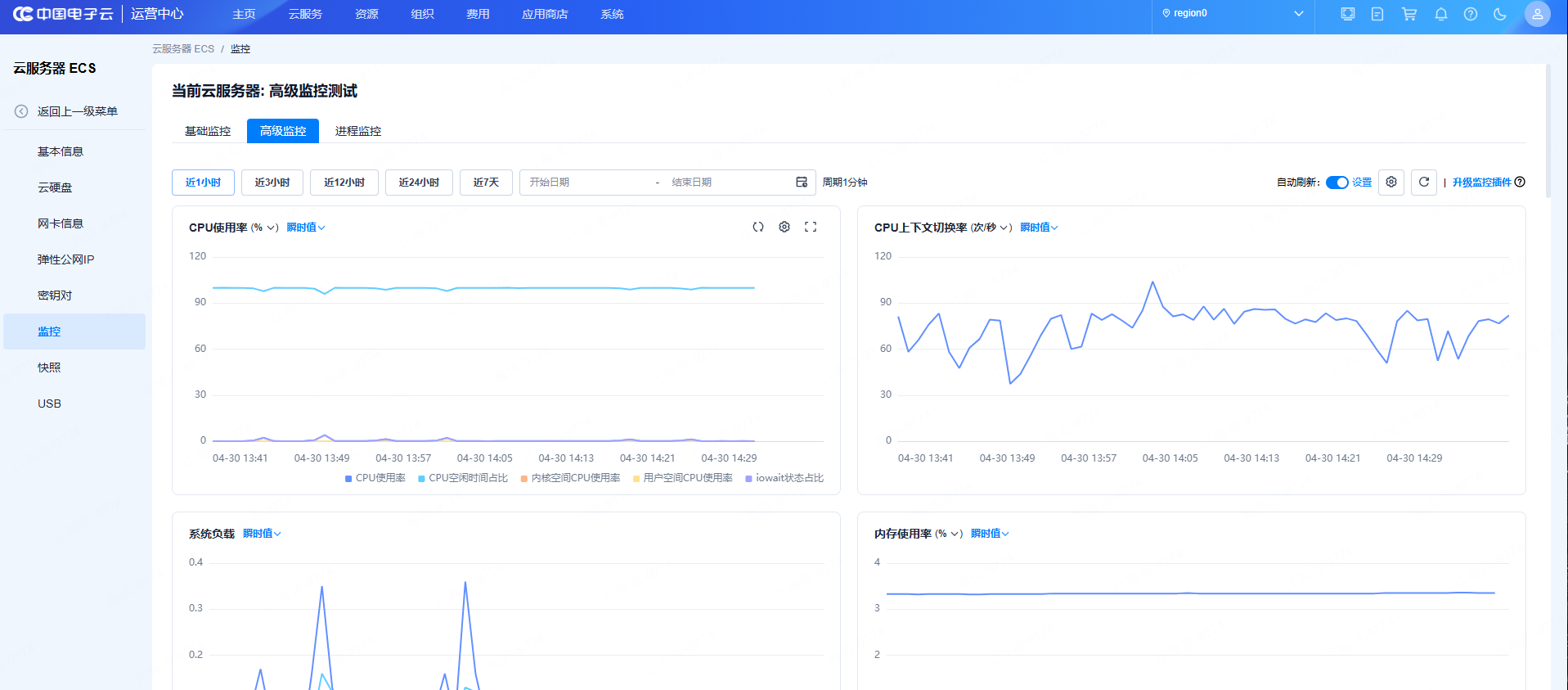Click the shopping cart icon in header
The width and height of the screenshot is (1568, 690).
pyautogui.click(x=1409, y=14)
